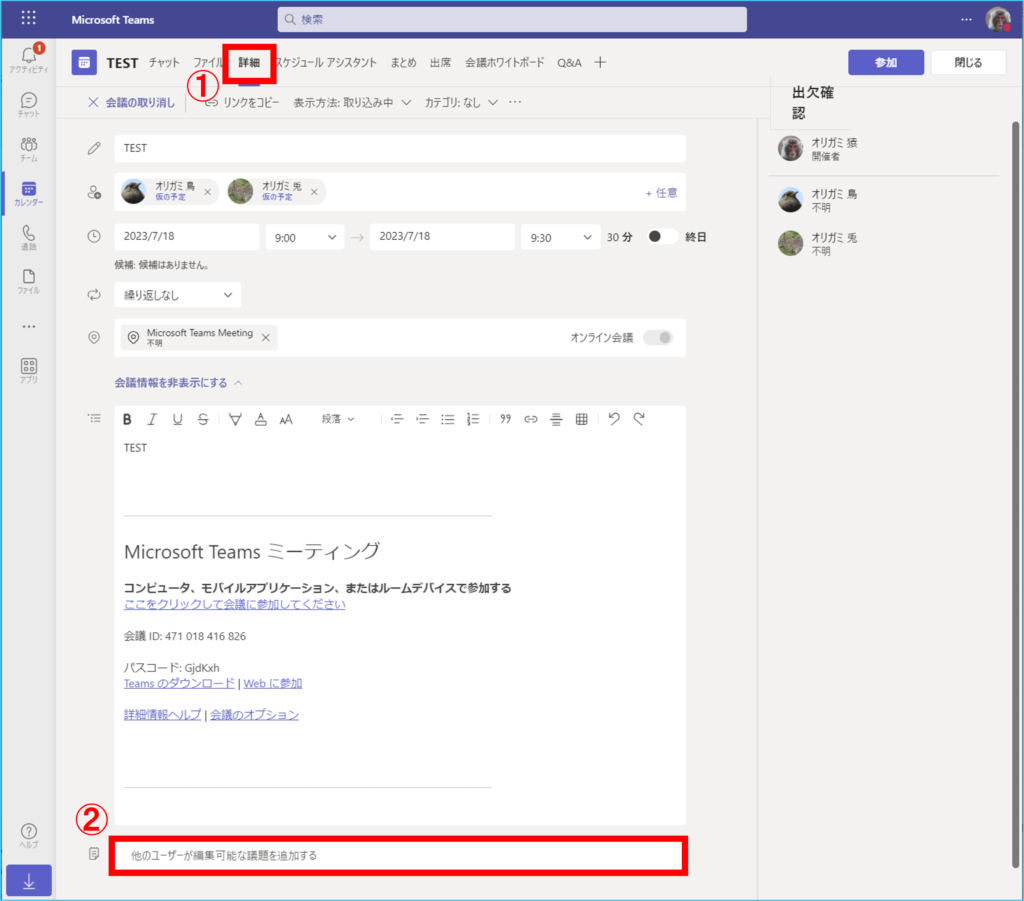Click the Bold formatting icon

[x=127, y=419]
